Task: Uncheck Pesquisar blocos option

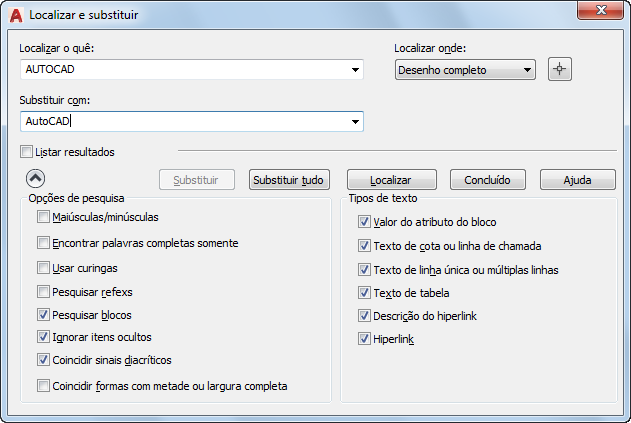Action: click(x=43, y=314)
